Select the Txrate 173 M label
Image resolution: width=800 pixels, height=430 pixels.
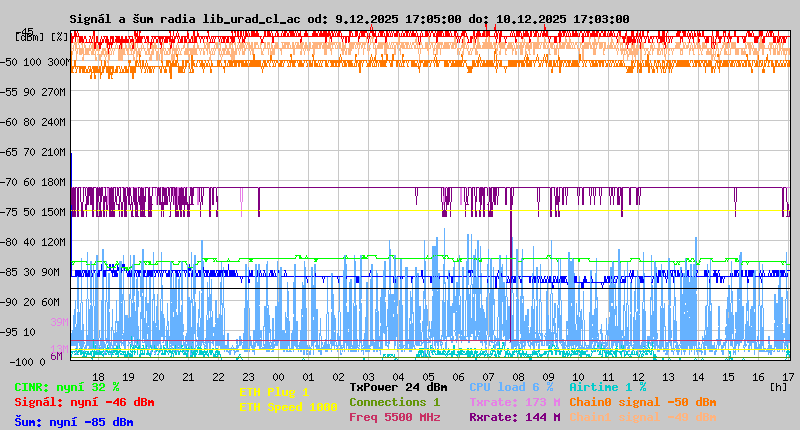pos(514,402)
